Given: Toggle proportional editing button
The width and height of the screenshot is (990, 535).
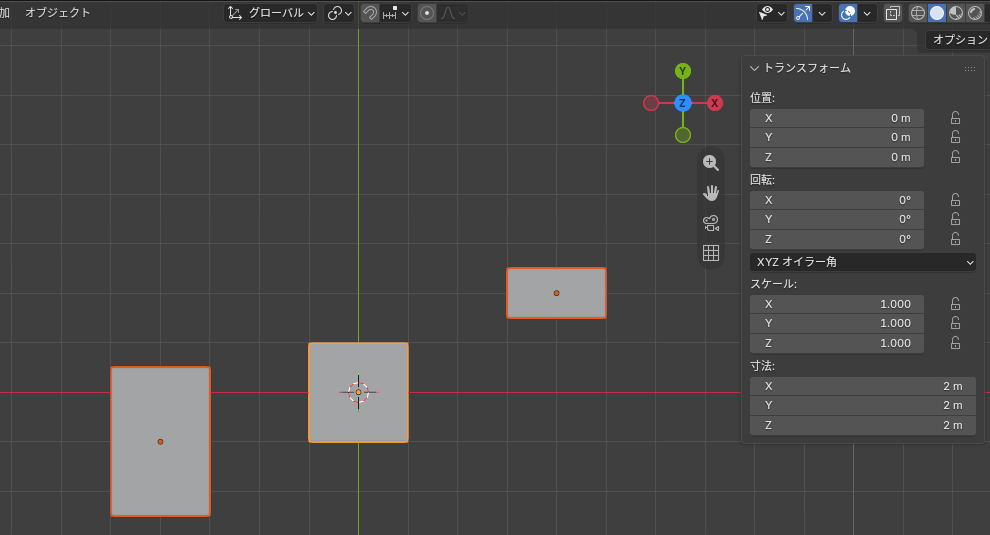Looking at the screenshot, I should pyautogui.click(x=427, y=13).
